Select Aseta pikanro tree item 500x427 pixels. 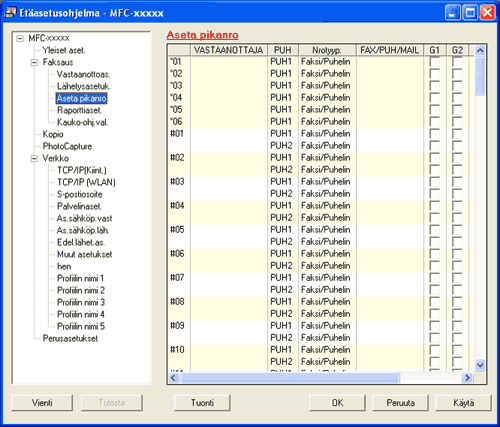click(x=82, y=98)
